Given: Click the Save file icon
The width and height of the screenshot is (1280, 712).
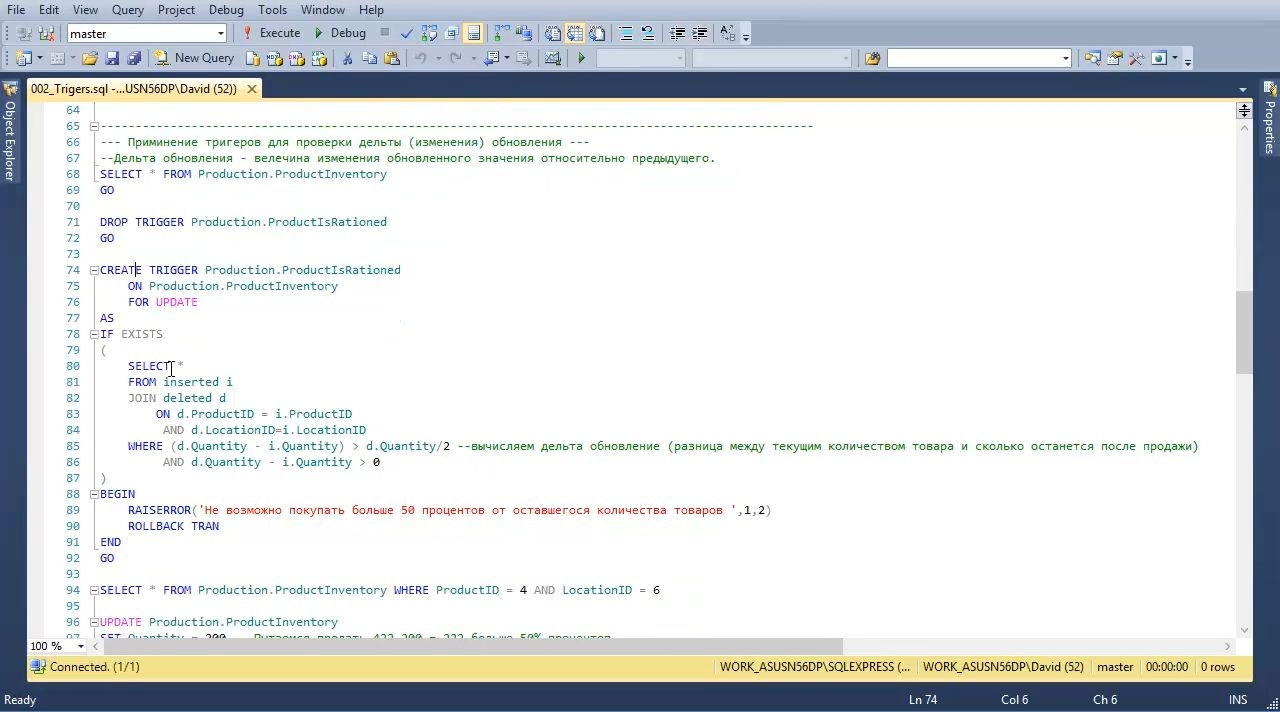Looking at the screenshot, I should [112, 58].
